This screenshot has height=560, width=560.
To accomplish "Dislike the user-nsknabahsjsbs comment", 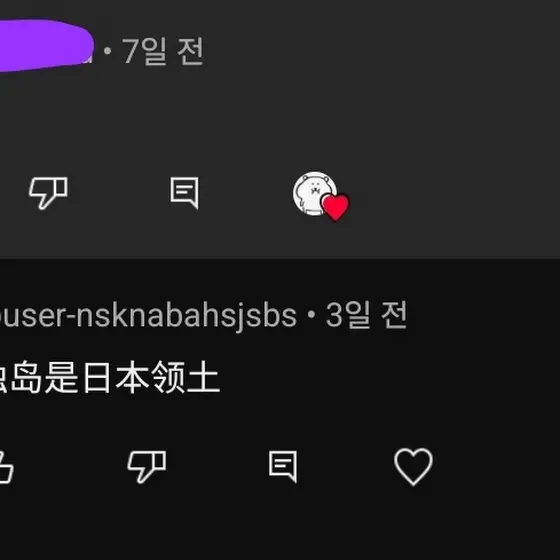I will 147,466.
